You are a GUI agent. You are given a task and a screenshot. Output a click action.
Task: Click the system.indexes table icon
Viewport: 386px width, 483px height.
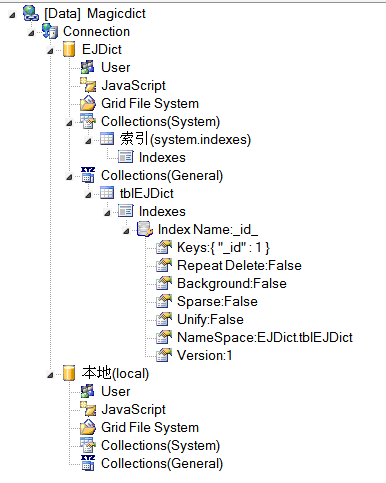[107, 139]
